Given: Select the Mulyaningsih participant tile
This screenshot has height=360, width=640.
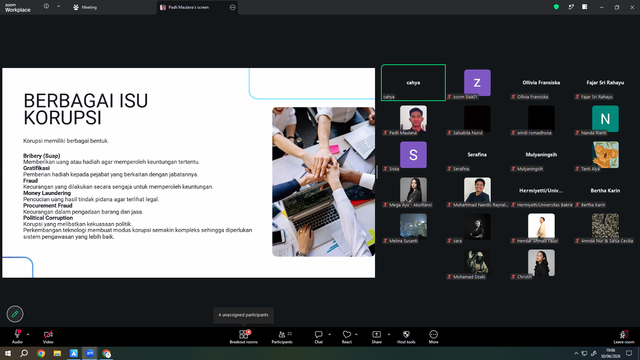Looking at the screenshot, I should (541, 155).
